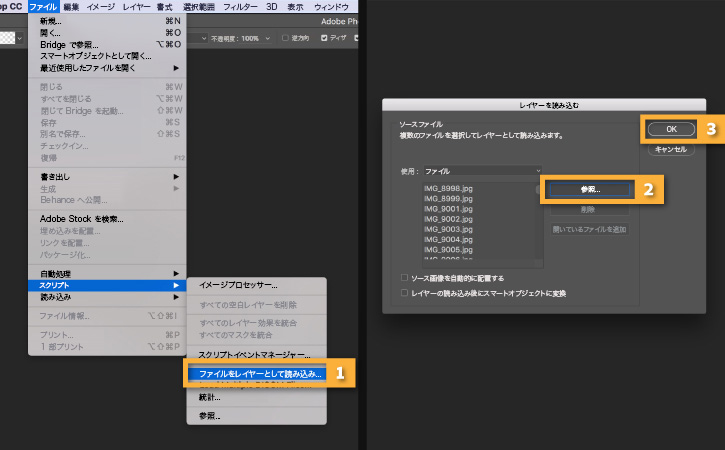Open the 編集 menu
This screenshot has height=450, width=725.
[71, 6]
